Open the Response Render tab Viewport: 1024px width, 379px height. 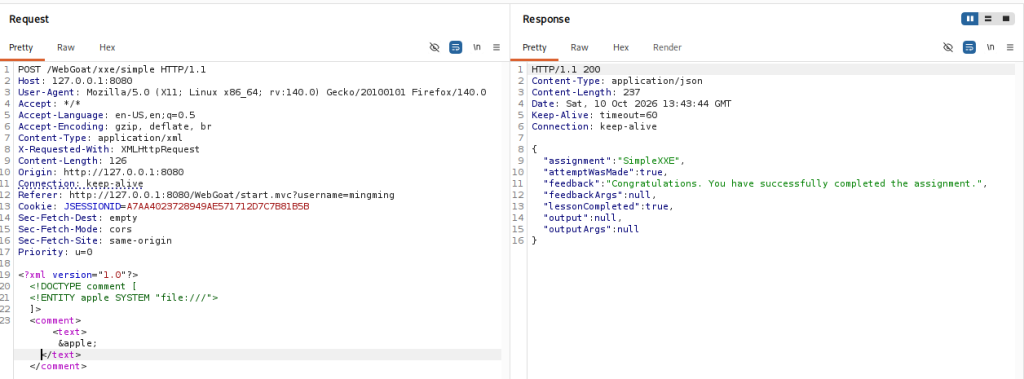(667, 47)
